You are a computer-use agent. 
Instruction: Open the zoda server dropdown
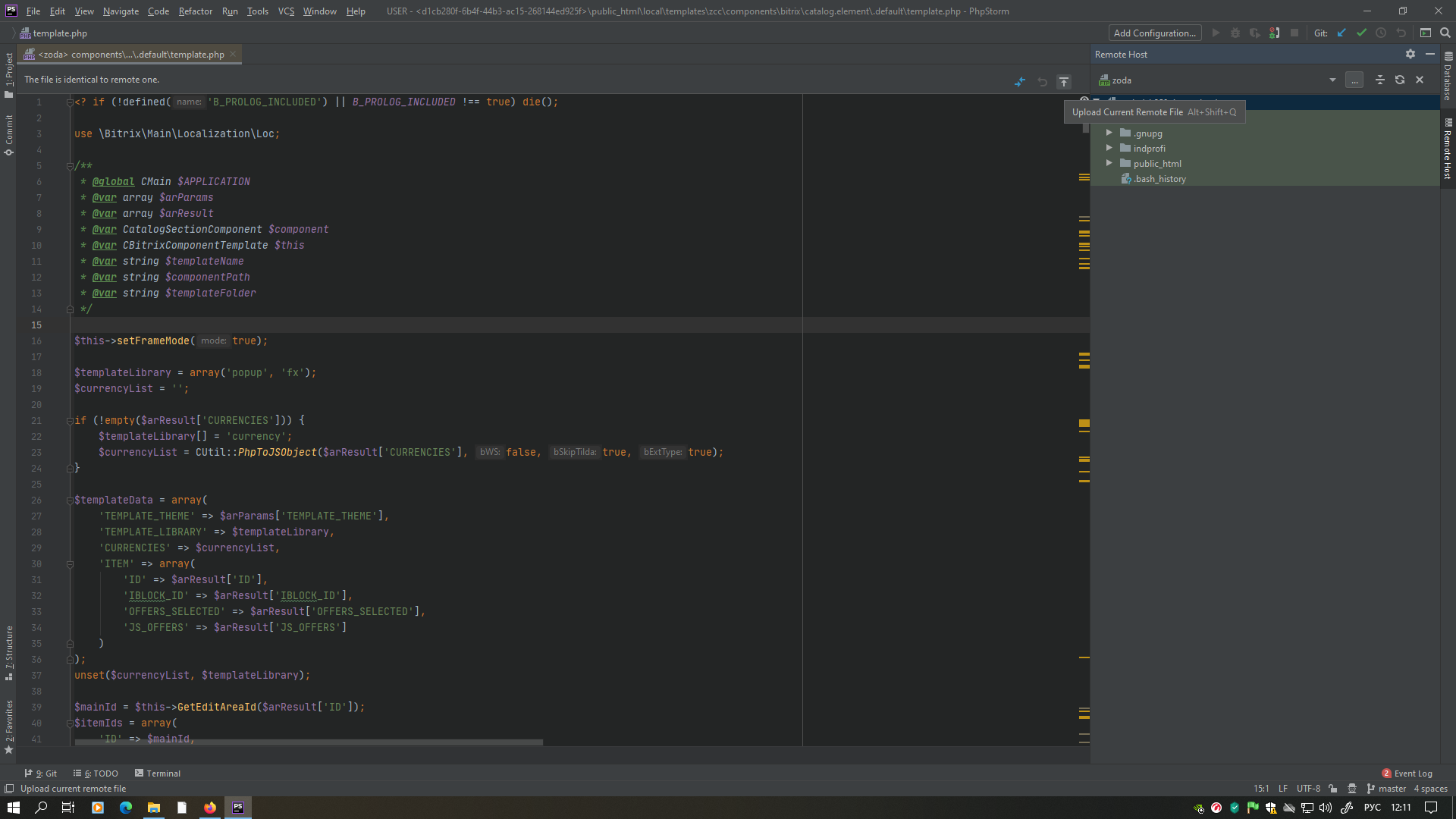click(1332, 80)
